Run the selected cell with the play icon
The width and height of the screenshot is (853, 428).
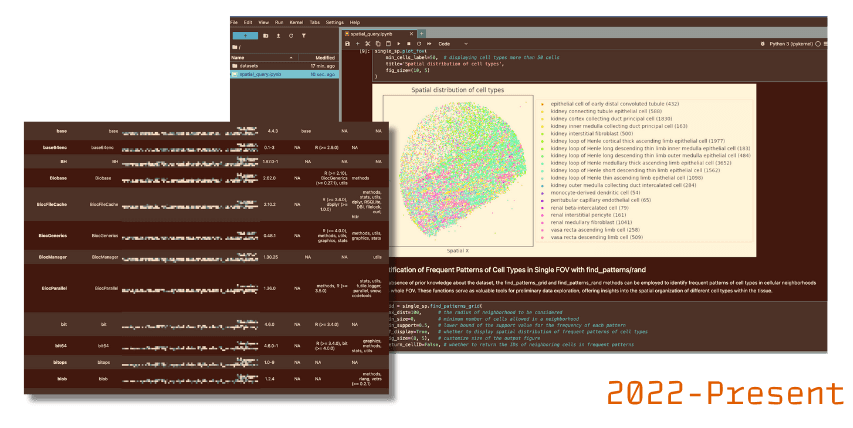pyautogui.click(x=399, y=44)
